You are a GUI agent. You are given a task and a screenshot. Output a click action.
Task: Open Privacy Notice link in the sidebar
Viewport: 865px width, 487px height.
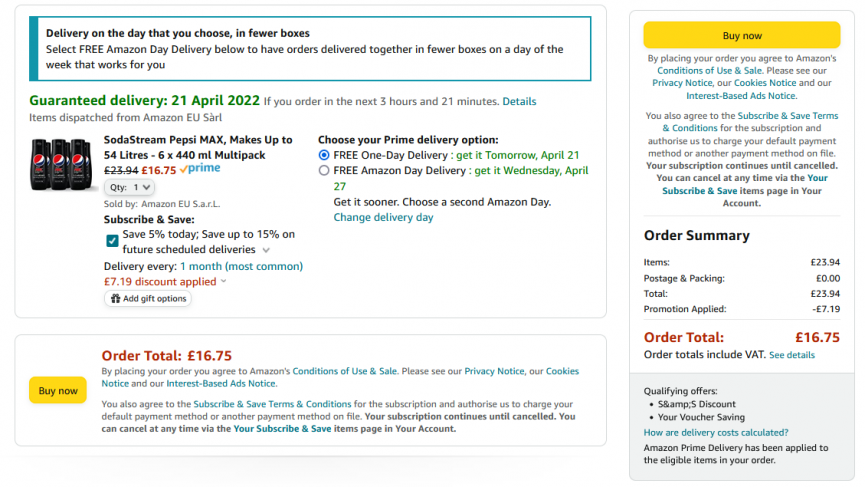tap(682, 83)
